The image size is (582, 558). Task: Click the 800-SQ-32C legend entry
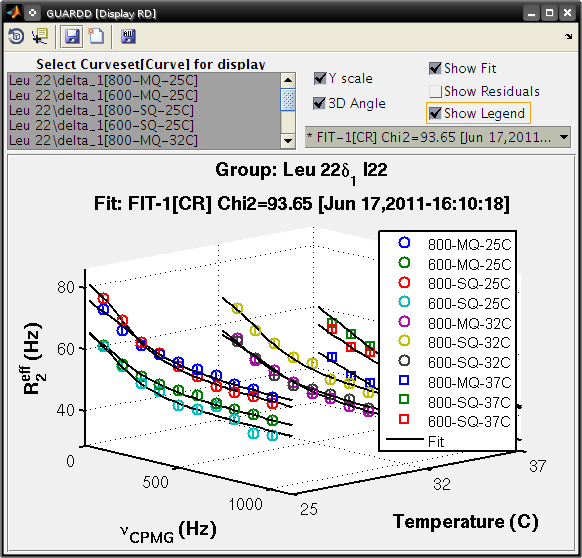coord(455,343)
